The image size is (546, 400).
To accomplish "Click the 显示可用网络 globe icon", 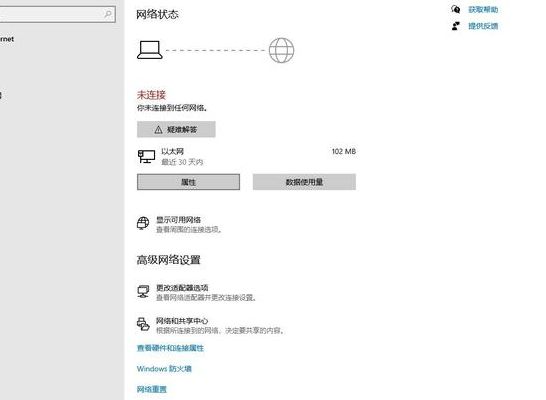I will point(143,223).
